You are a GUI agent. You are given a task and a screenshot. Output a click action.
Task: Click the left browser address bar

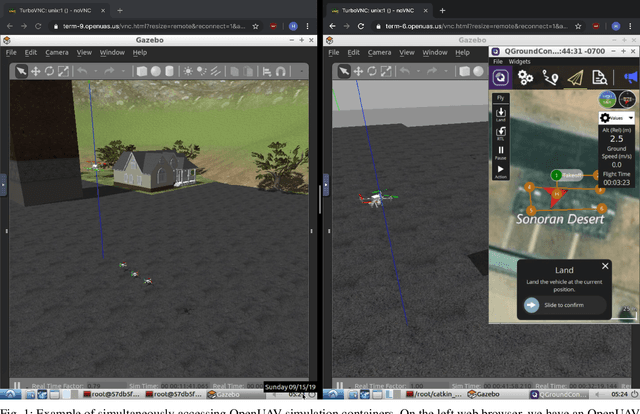[154, 26]
